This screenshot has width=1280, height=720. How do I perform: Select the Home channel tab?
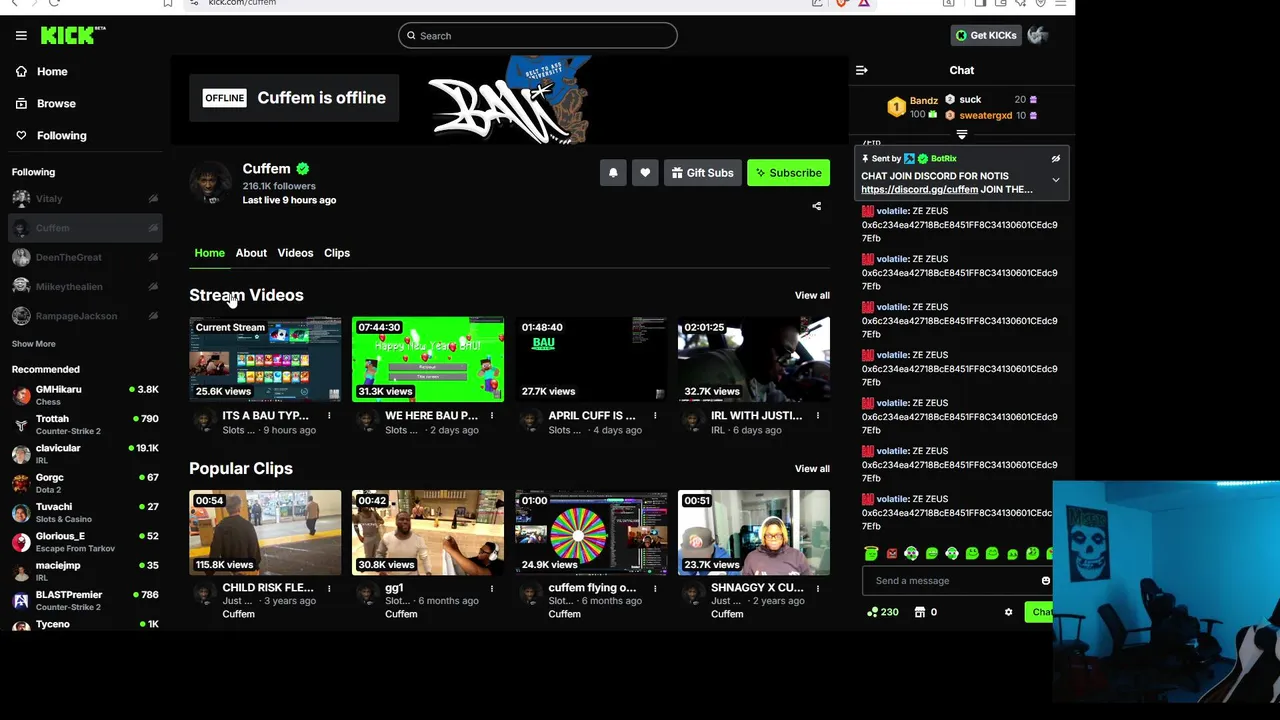click(209, 253)
